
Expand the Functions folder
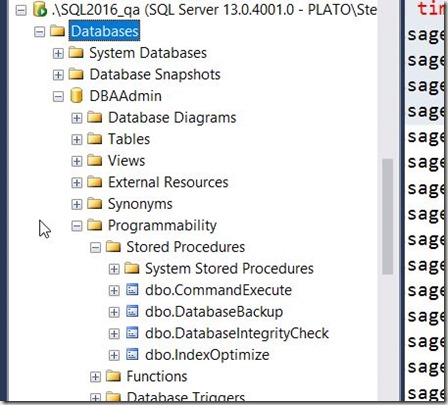pyautogui.click(x=95, y=377)
